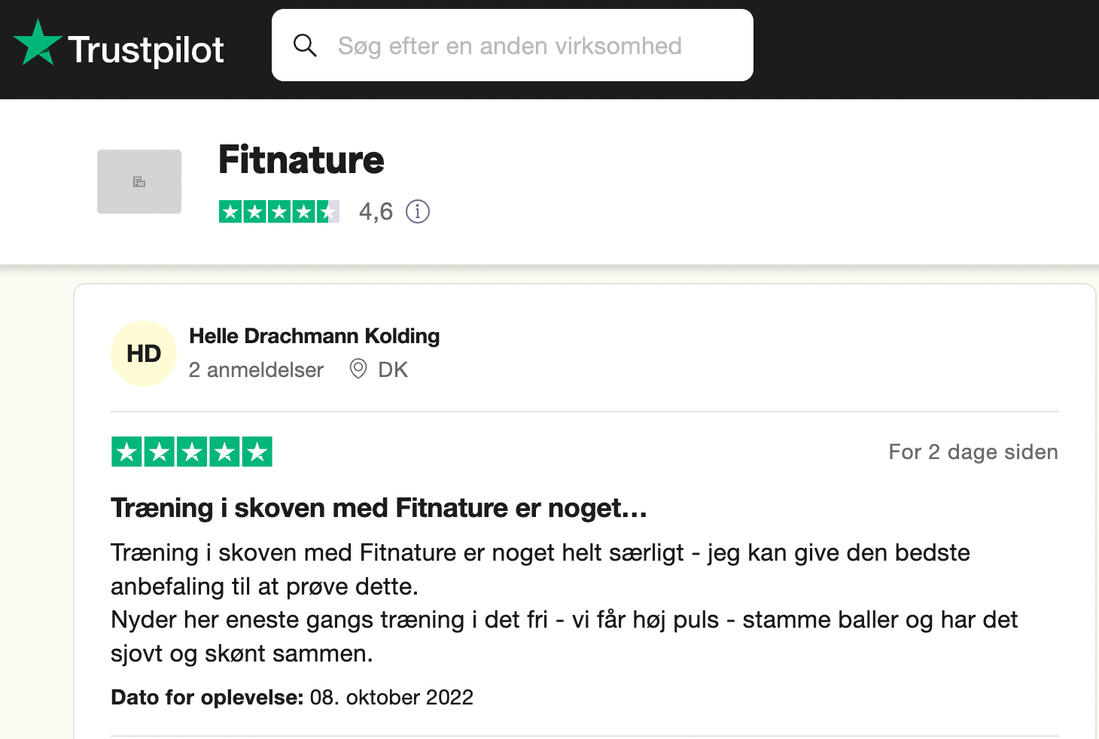
Task: Click the Fitnature company logo placeholder
Action: tap(139, 182)
